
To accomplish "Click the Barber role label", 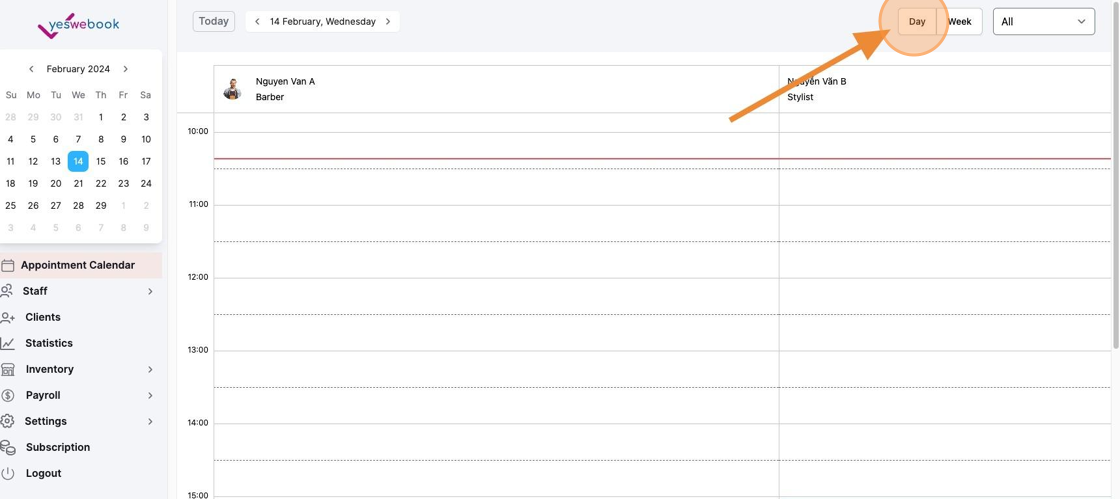I will coord(270,97).
